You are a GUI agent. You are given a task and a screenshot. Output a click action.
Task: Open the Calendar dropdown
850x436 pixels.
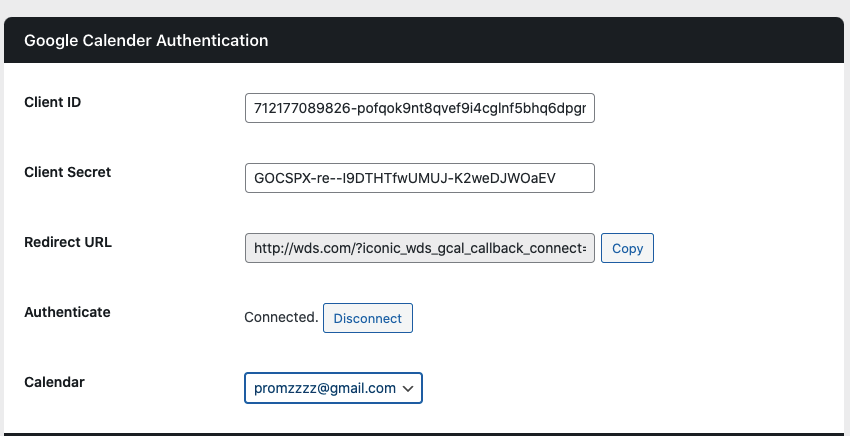coord(333,388)
